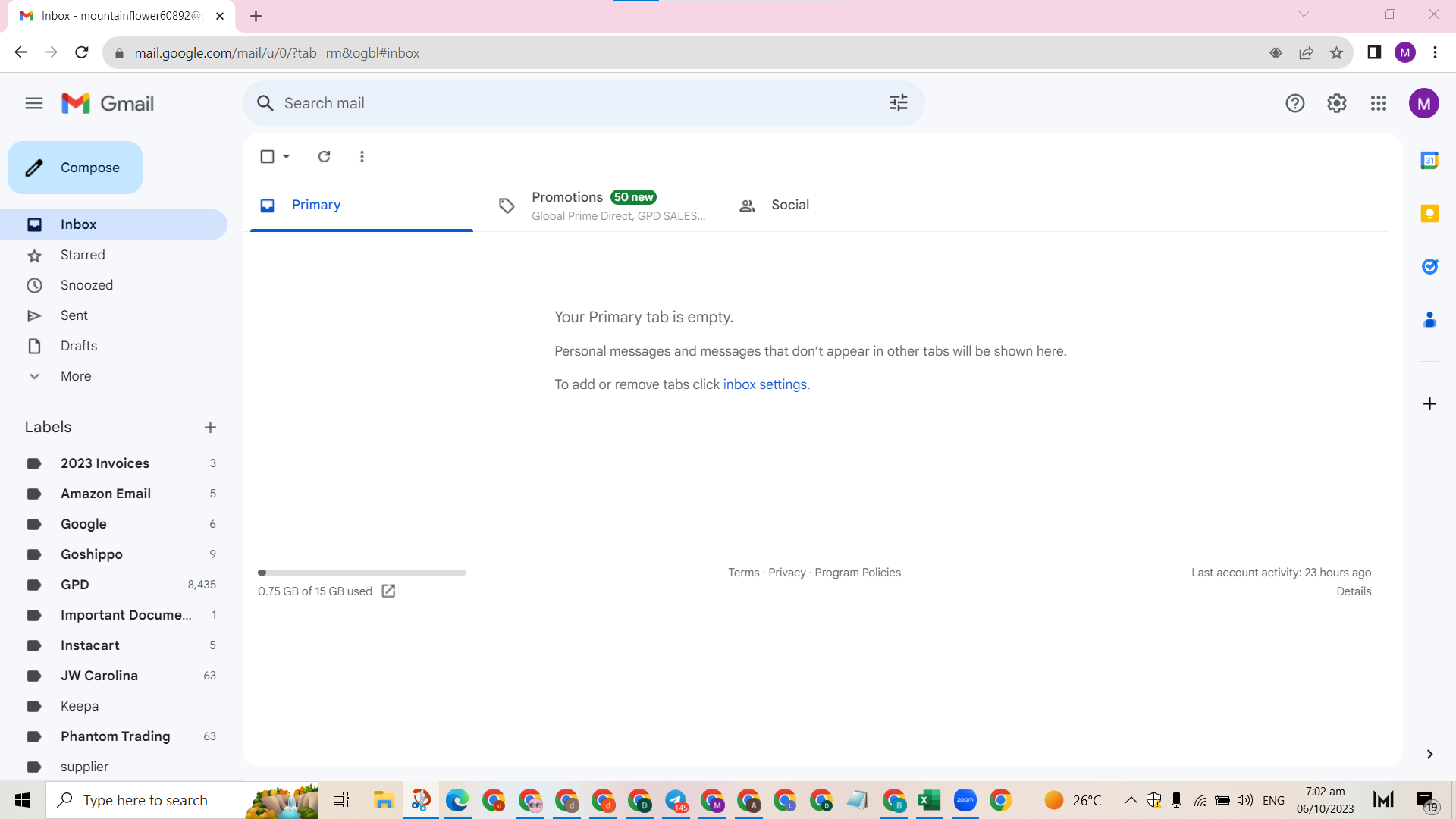
Task: Create a new label with plus icon
Action: [x=210, y=428]
